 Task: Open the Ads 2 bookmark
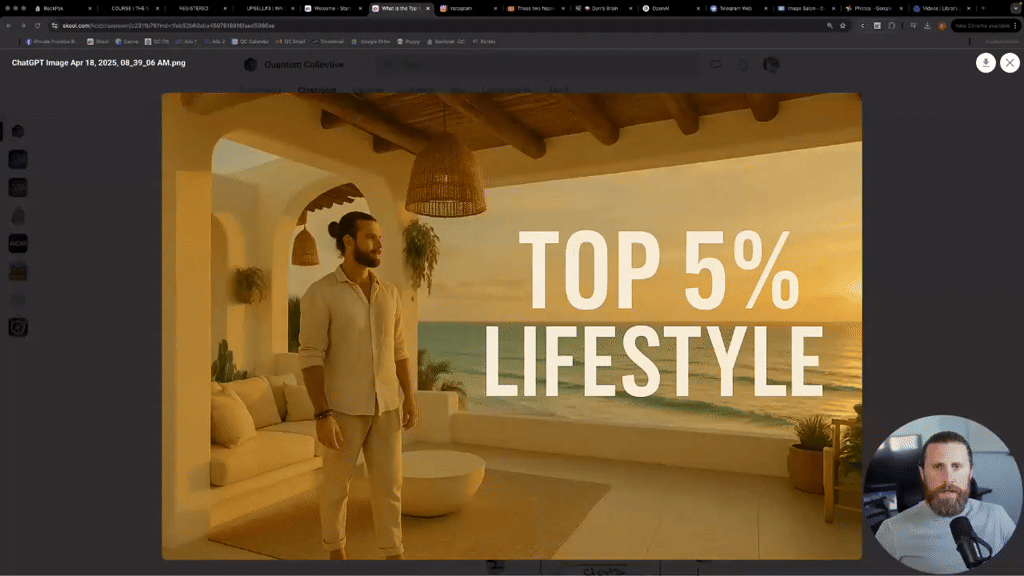tap(214, 41)
